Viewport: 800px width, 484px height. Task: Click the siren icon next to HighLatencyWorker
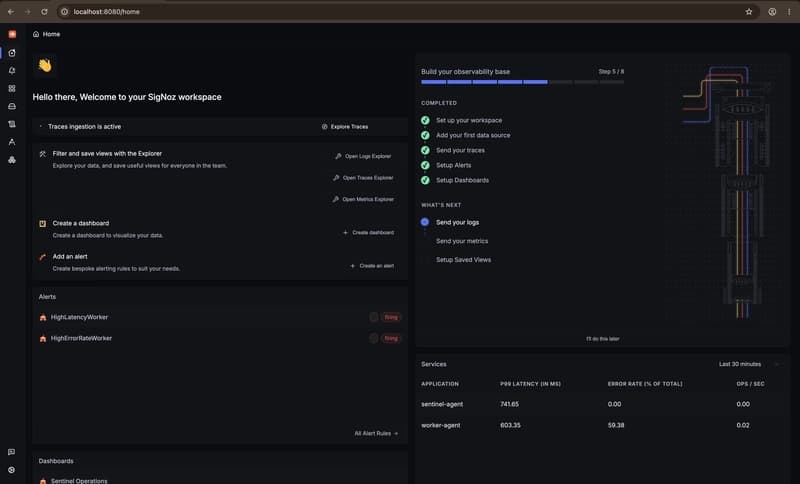43,317
